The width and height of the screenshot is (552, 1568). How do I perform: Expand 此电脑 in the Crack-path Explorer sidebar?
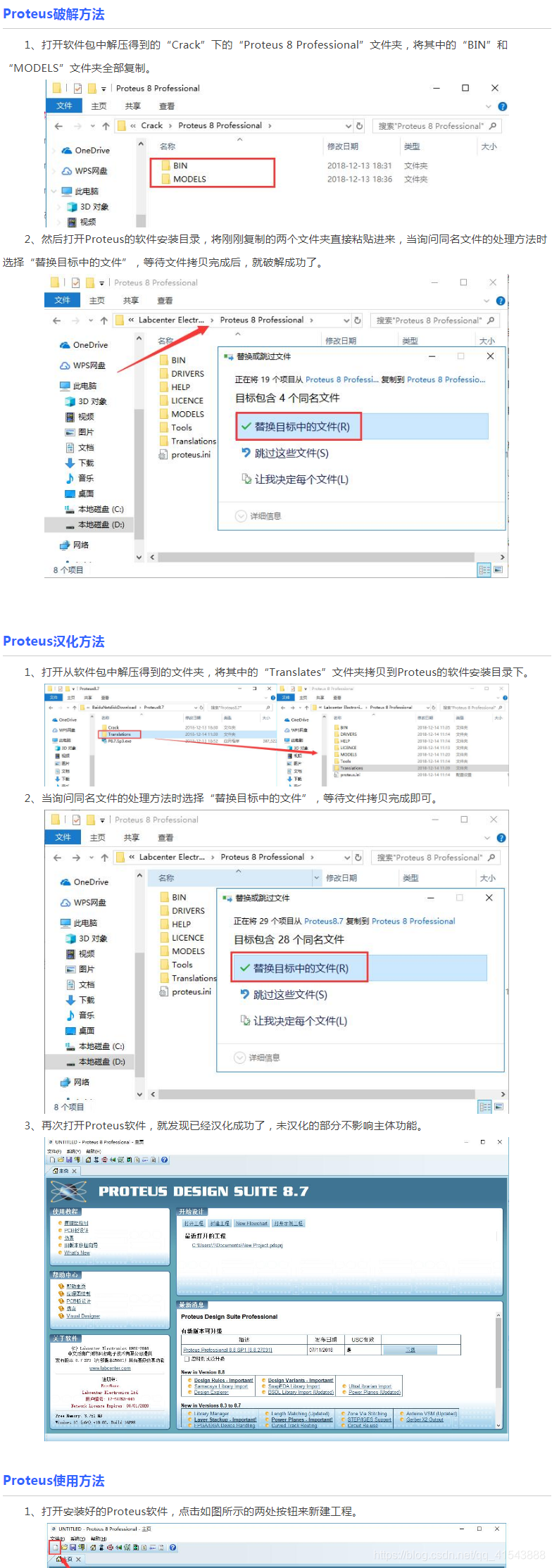click(54, 192)
